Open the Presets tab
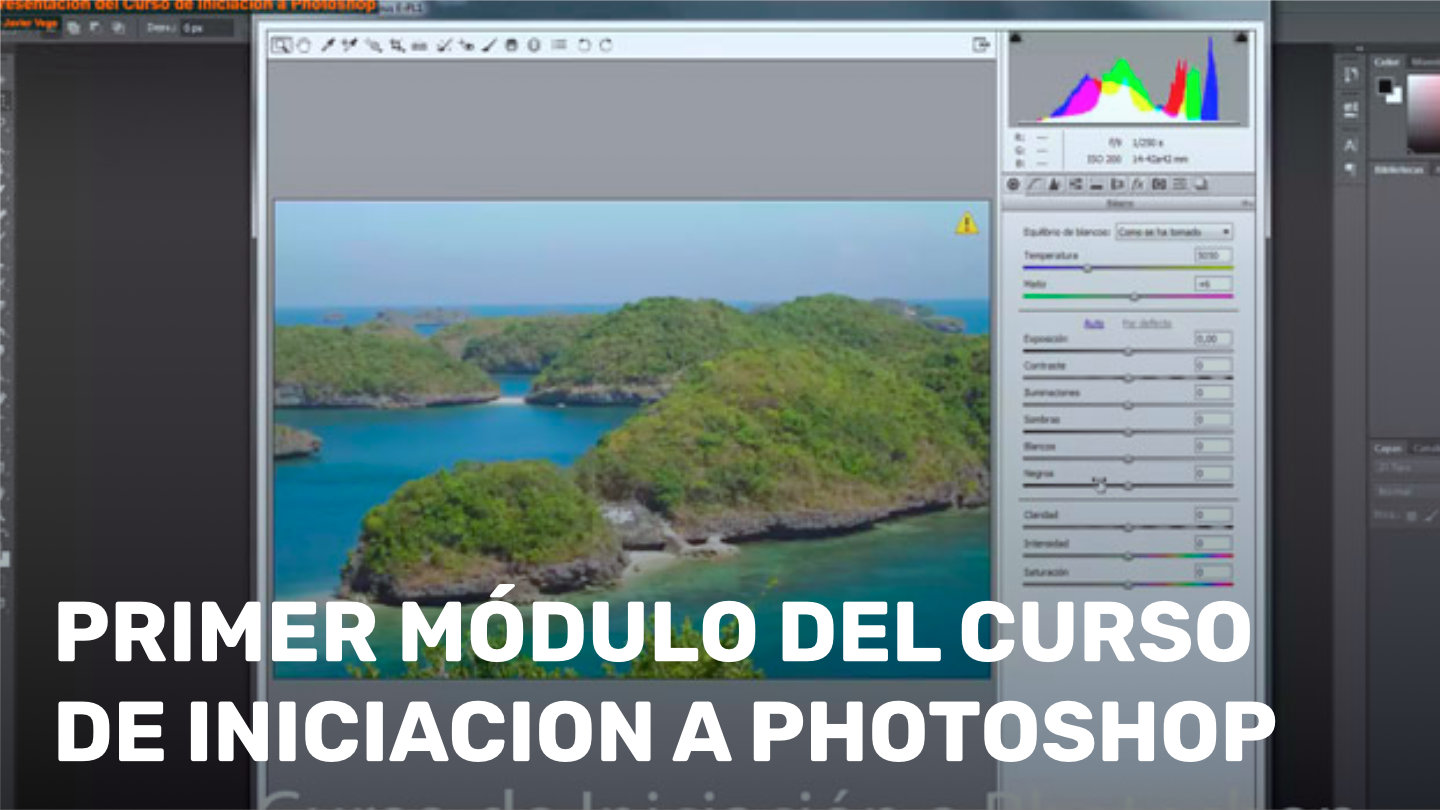Screen dimensions: 1440x810 point(1180,184)
